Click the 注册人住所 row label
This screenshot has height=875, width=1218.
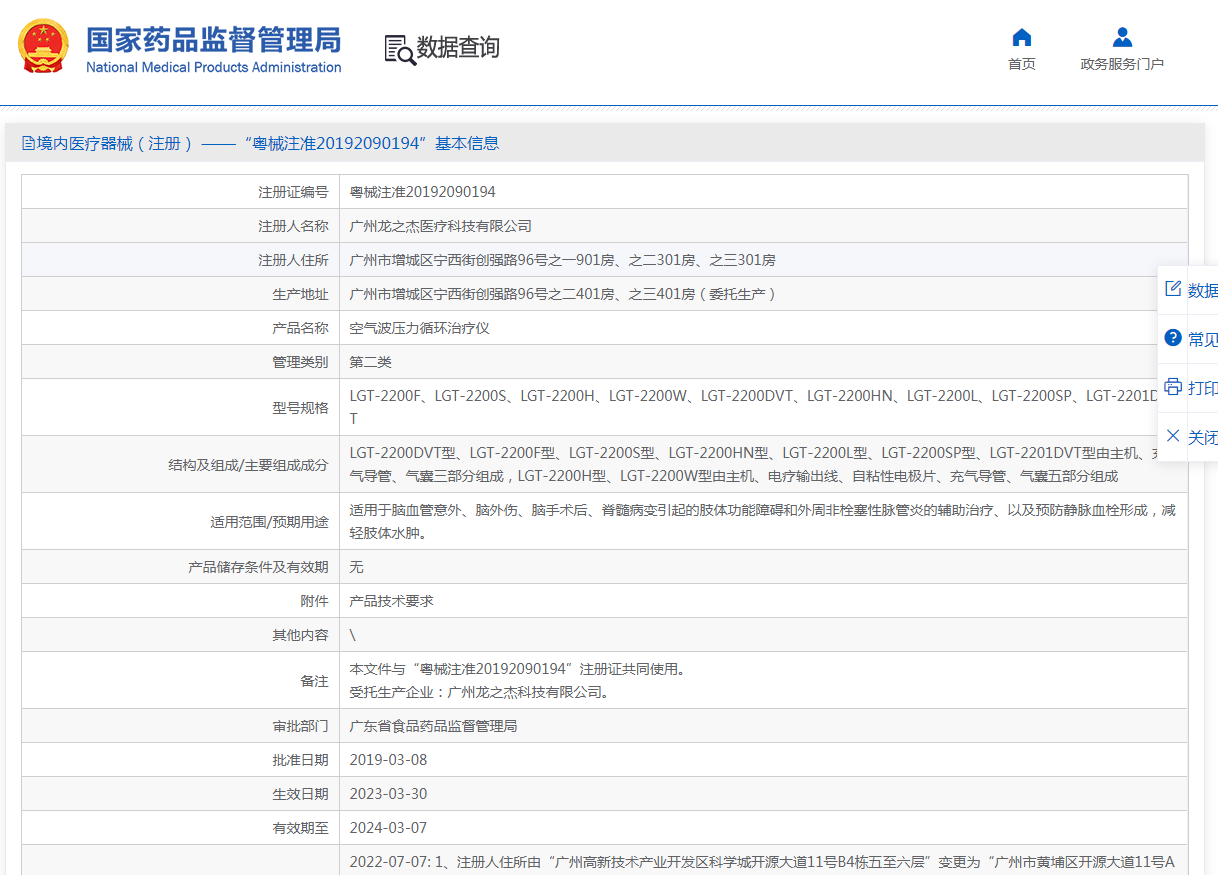293,260
